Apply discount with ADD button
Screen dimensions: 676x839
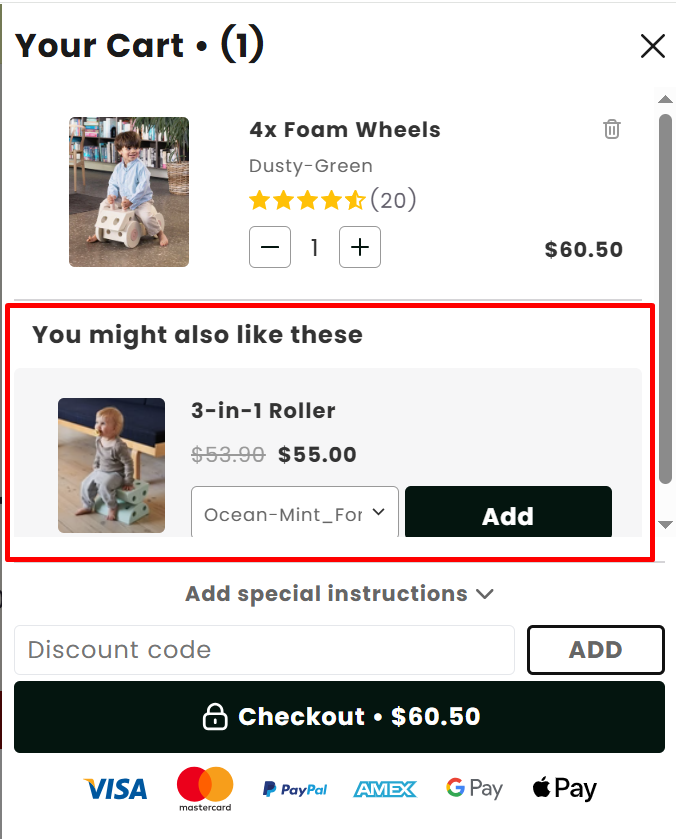(x=595, y=650)
